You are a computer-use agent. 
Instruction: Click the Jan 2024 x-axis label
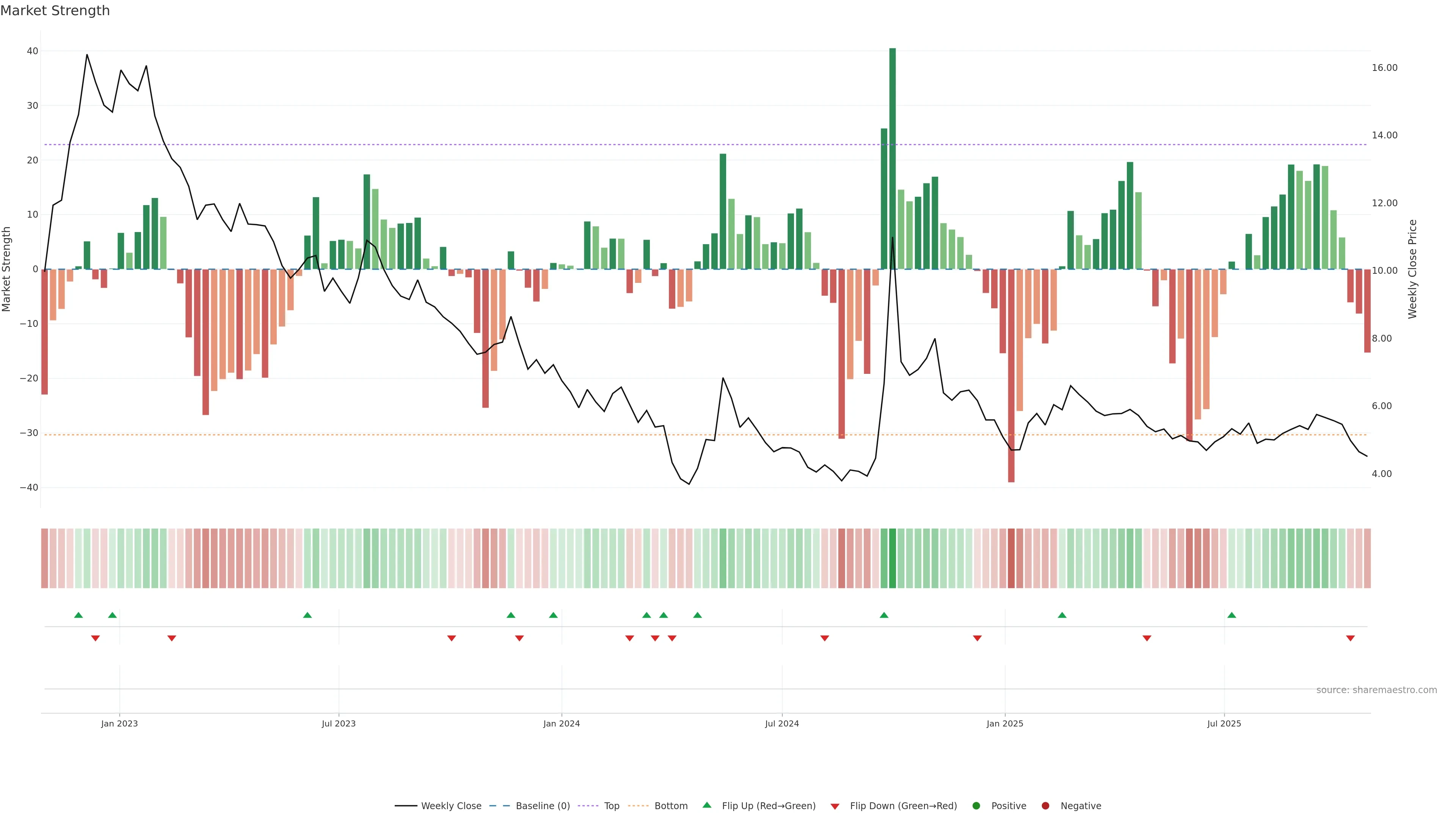click(x=561, y=723)
